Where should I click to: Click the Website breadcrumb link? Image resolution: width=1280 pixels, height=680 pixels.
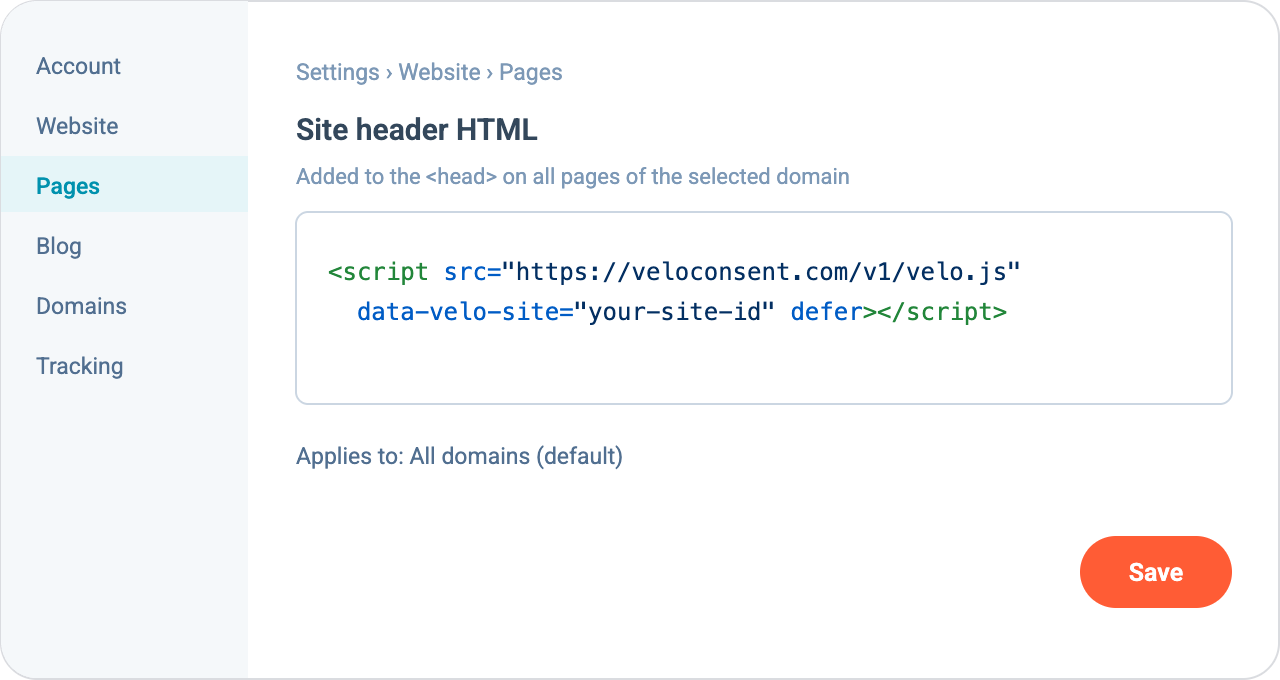click(x=440, y=72)
